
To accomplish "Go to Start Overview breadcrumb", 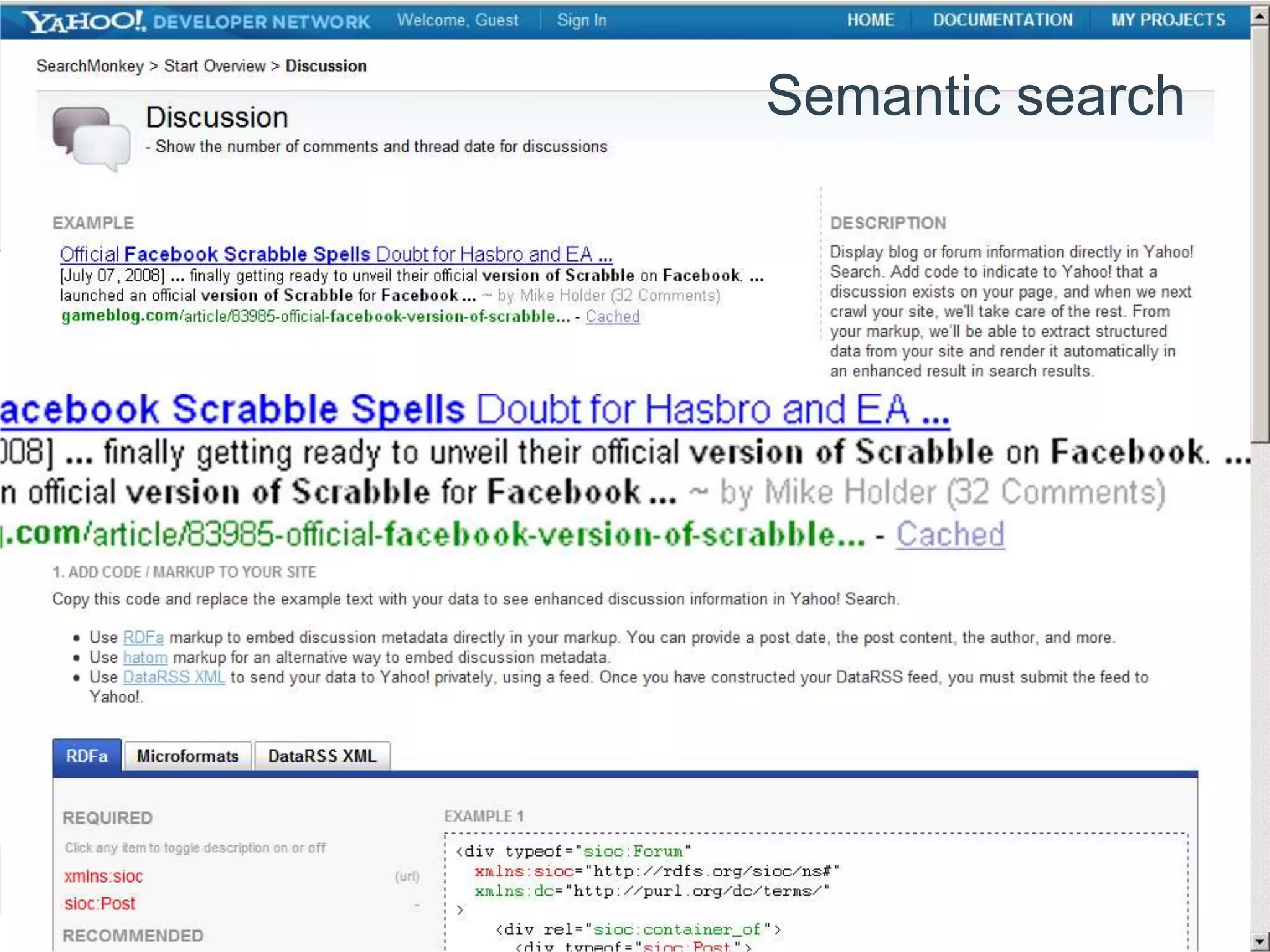I will pyautogui.click(x=215, y=66).
